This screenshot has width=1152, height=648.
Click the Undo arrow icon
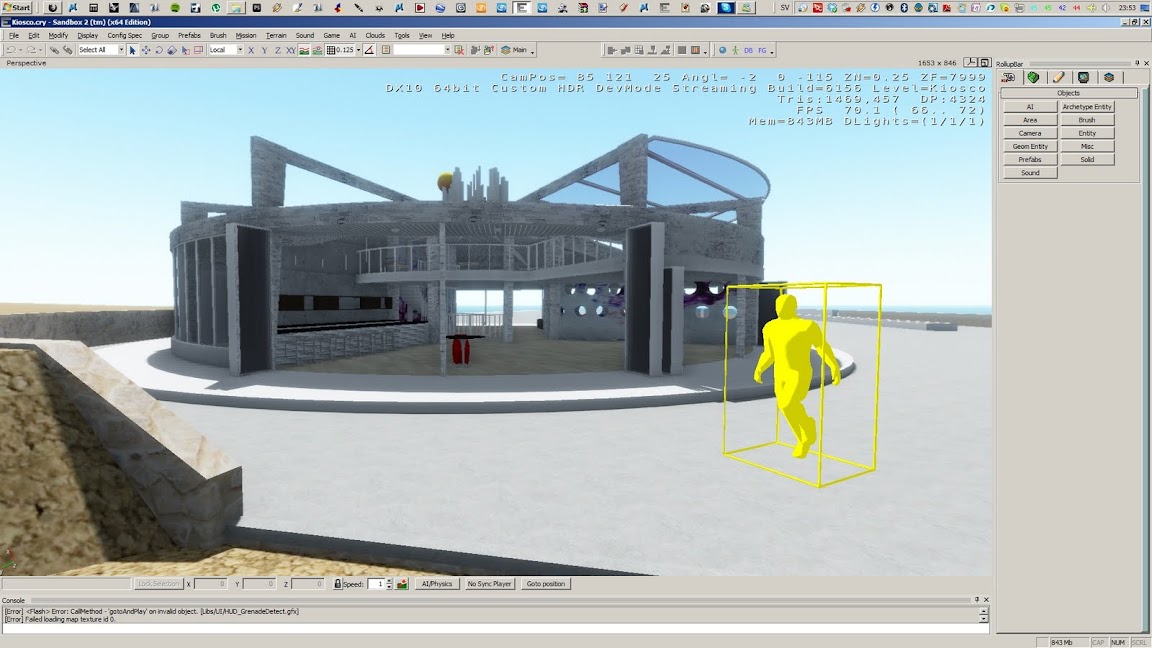click(11, 50)
